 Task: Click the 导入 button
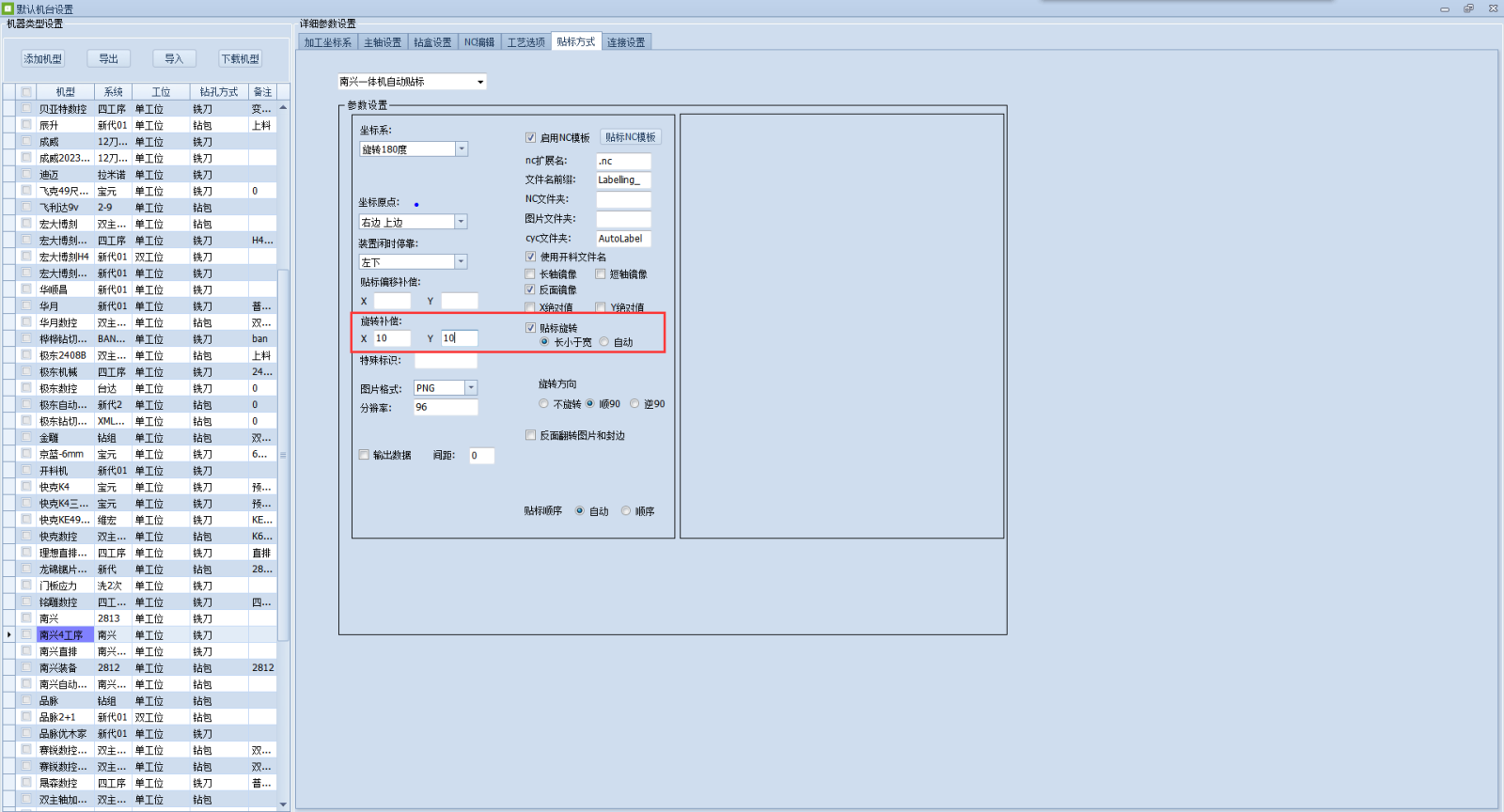(174, 58)
